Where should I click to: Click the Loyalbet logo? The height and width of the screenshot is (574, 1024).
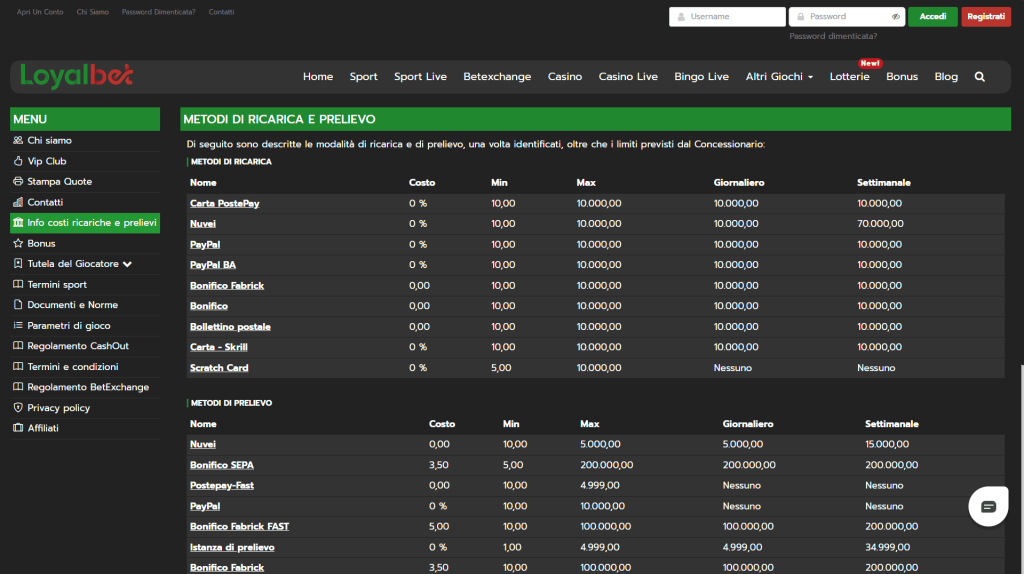(x=76, y=76)
